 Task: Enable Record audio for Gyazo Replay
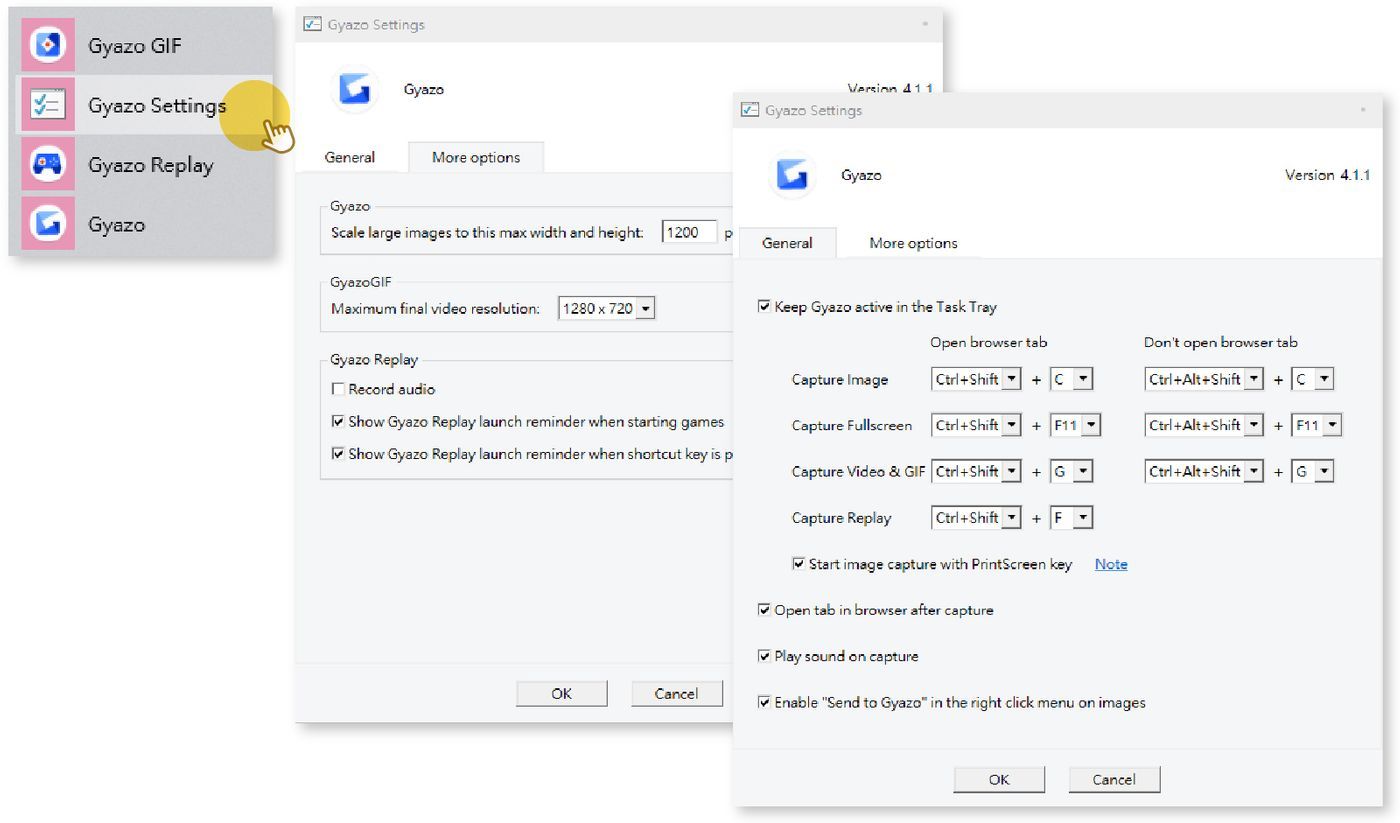point(338,389)
